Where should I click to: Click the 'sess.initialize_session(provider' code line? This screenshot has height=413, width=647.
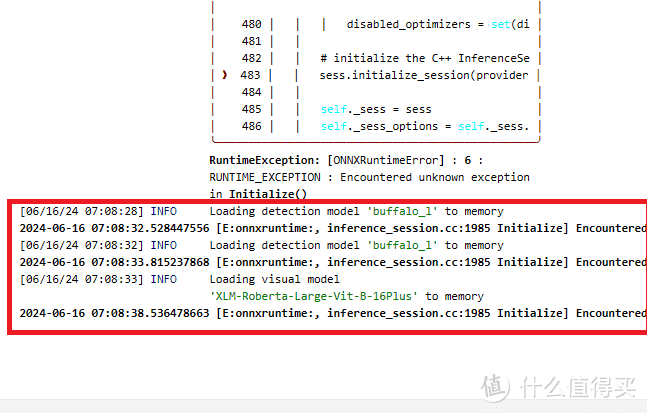(x=424, y=76)
